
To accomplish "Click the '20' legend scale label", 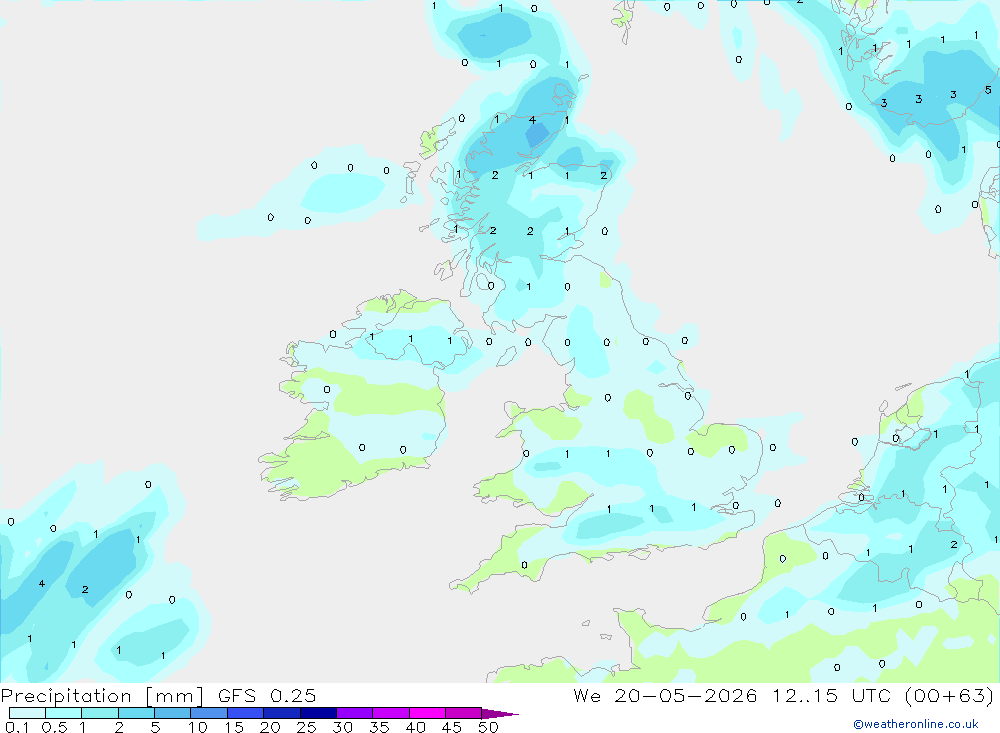I will point(270,727).
